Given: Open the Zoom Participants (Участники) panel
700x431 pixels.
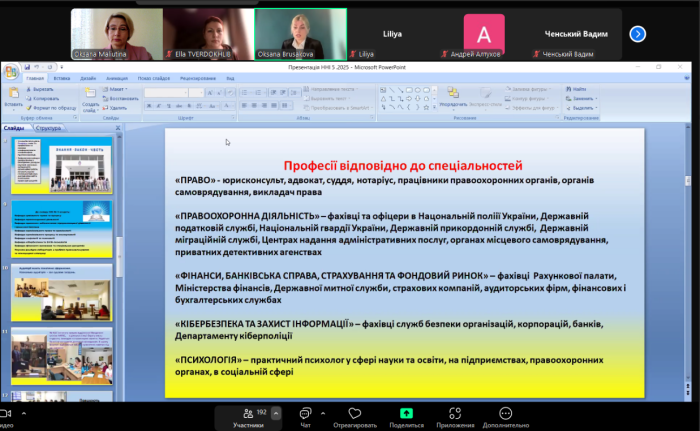Looking at the screenshot, I should pyautogui.click(x=247, y=415).
